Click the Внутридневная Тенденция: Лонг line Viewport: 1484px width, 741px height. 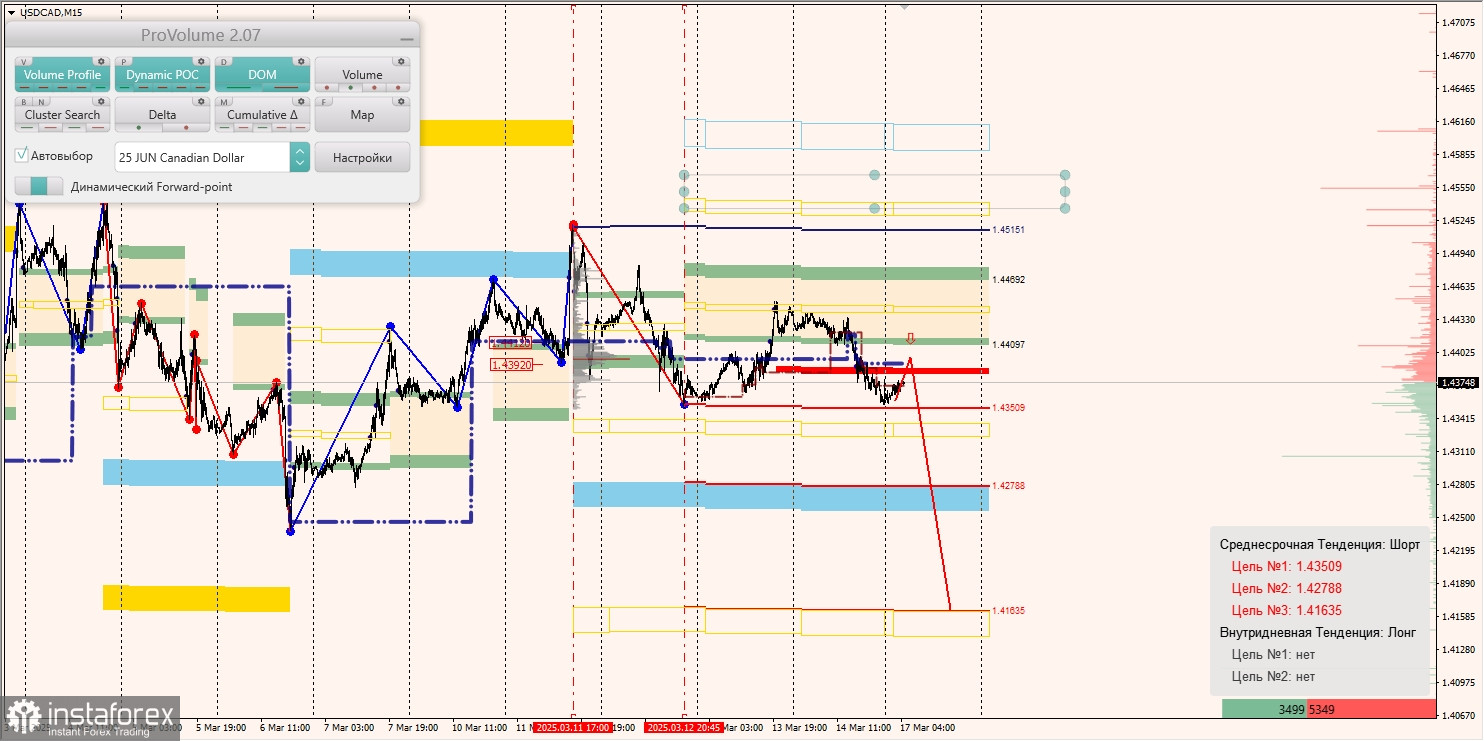[1318, 632]
